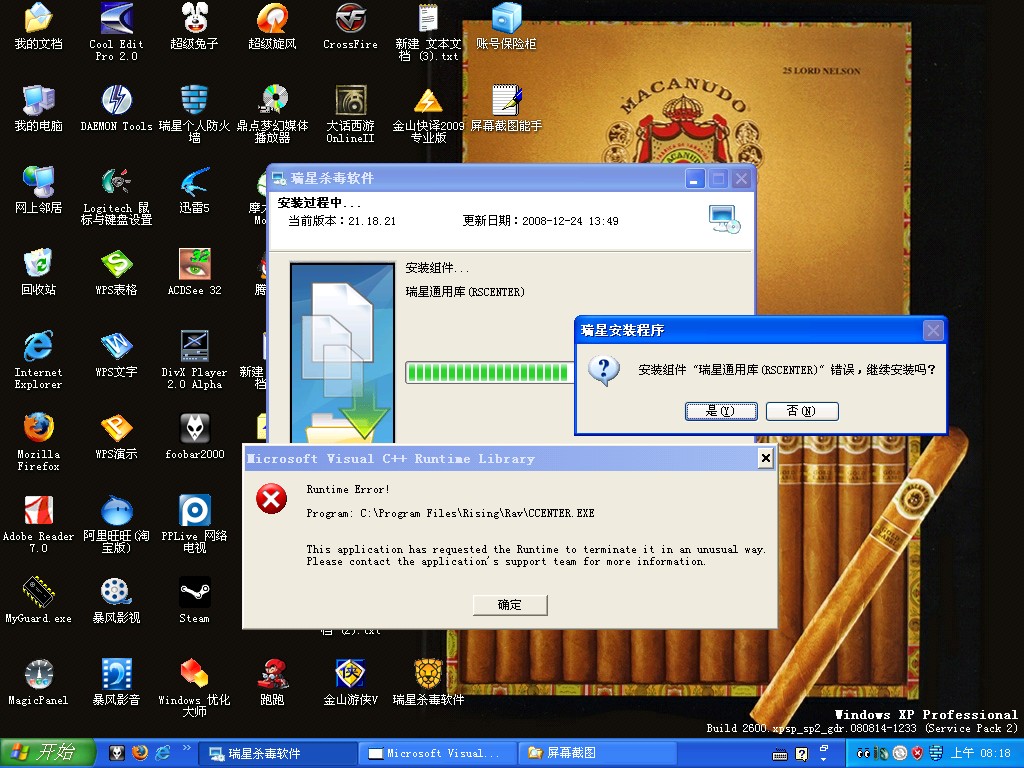
Task: Launch WPS演示 desktop shortcut
Action: 116,436
